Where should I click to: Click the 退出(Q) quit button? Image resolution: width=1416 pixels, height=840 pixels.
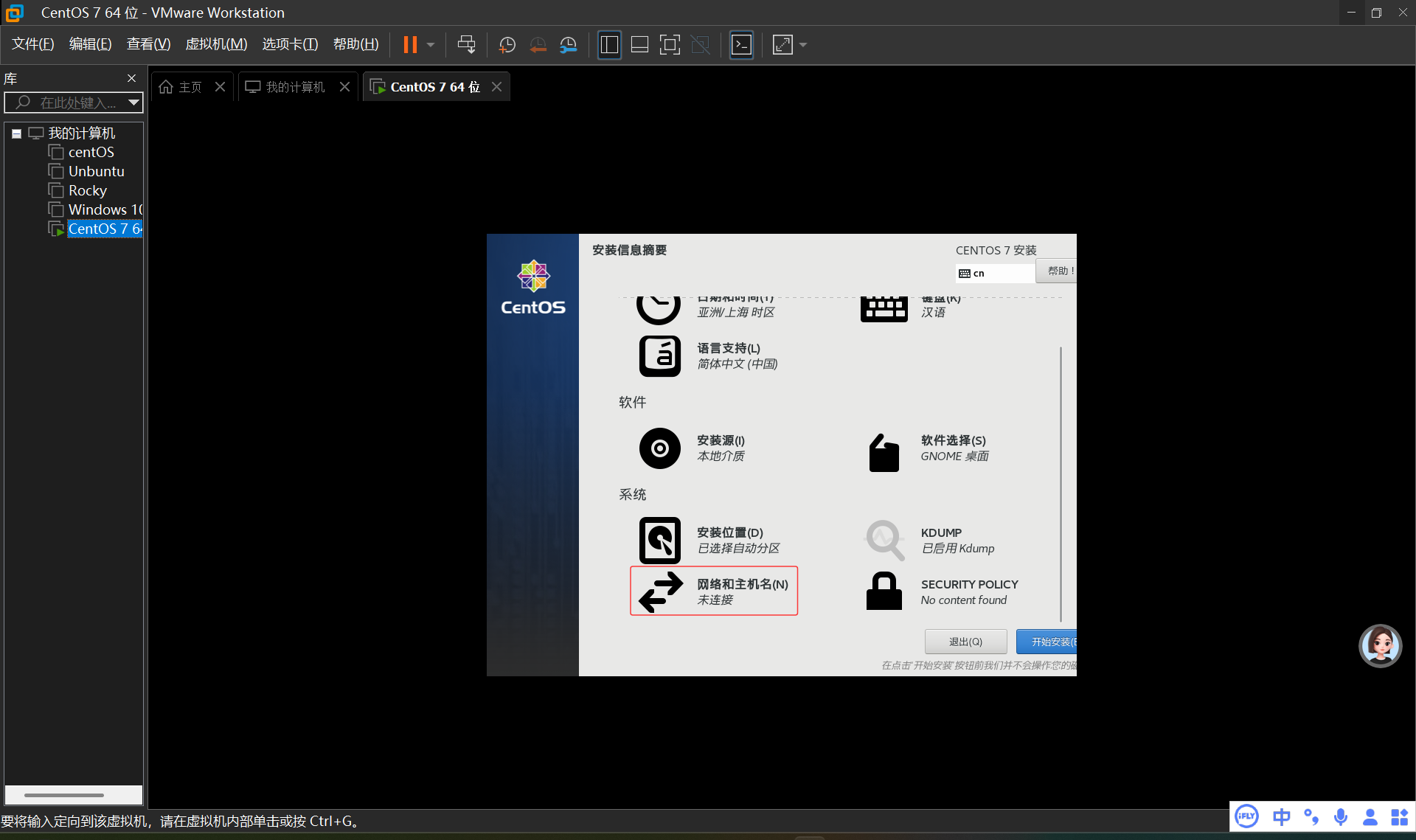point(966,642)
